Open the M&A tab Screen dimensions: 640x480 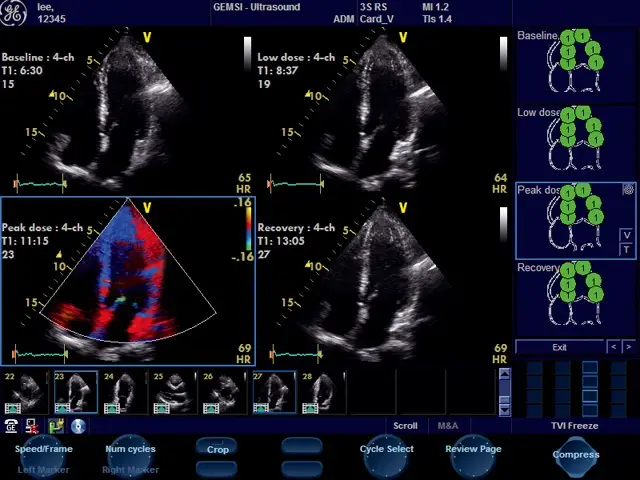point(448,425)
